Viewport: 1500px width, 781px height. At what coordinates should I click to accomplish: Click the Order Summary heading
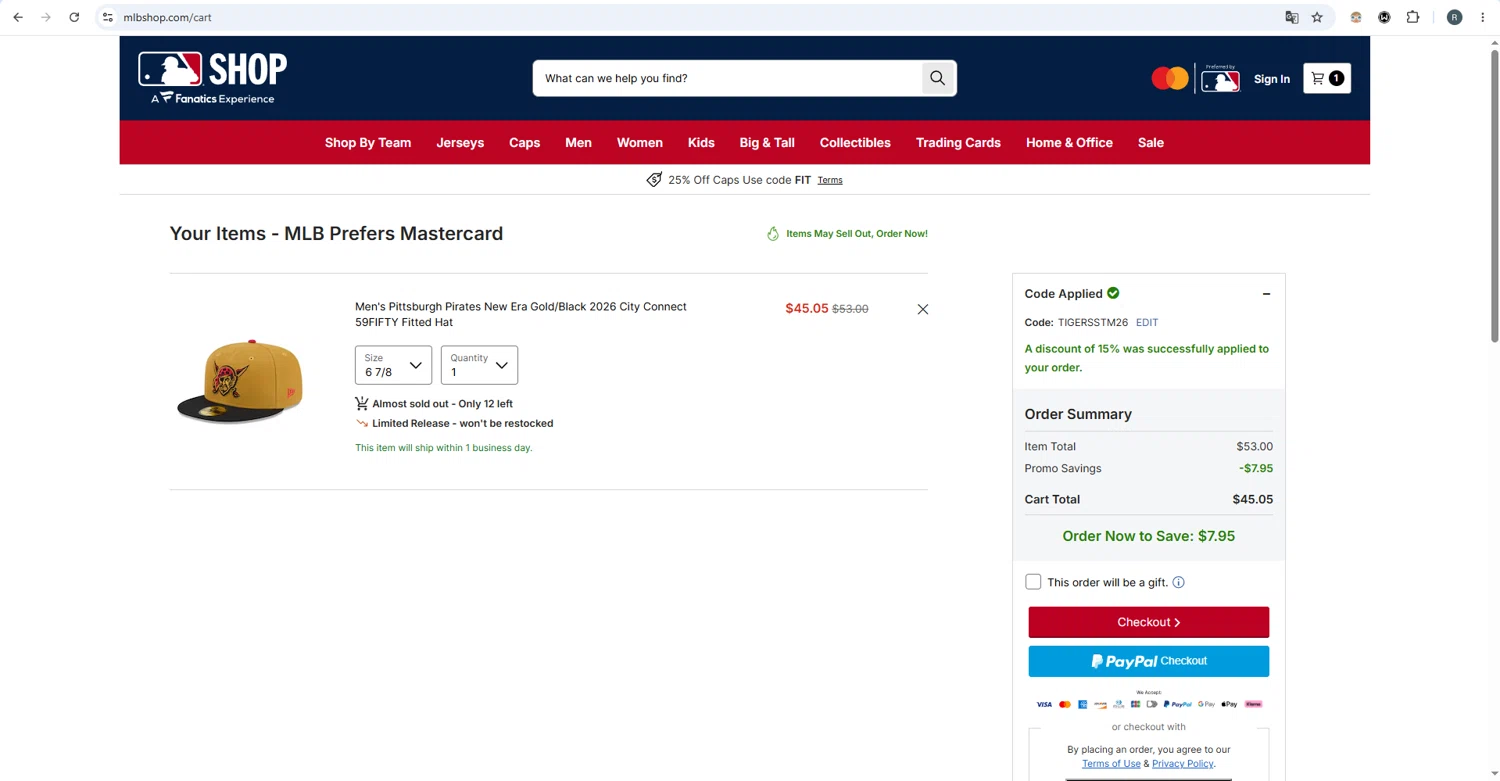tap(1078, 414)
